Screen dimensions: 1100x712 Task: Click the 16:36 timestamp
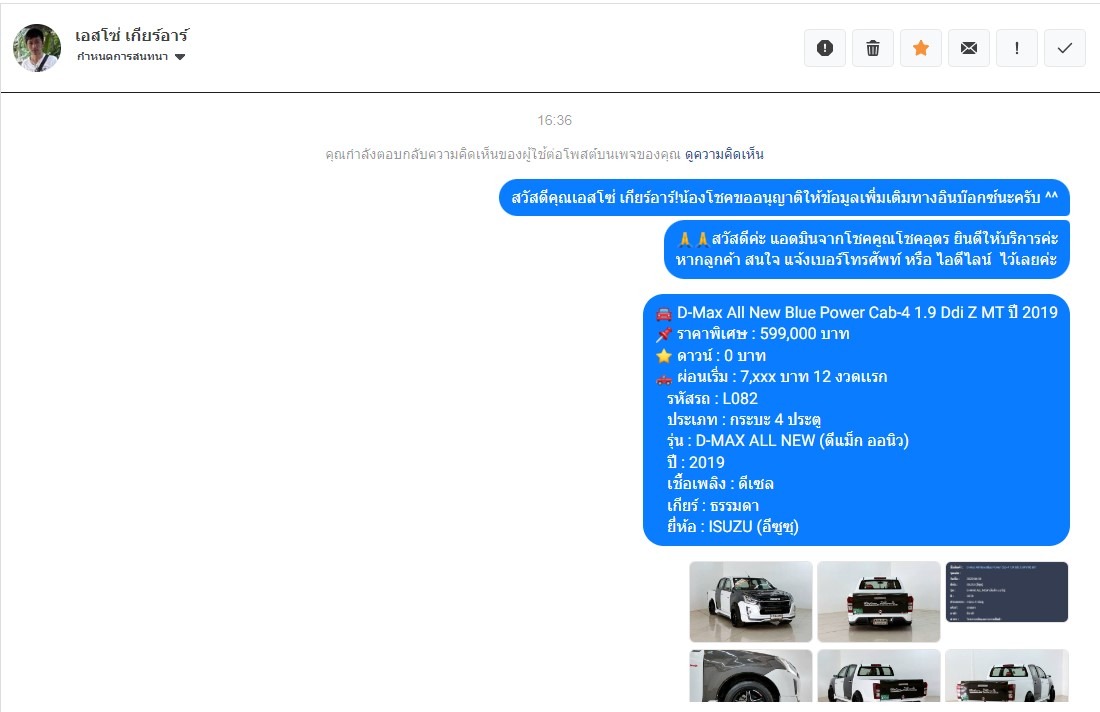(x=554, y=120)
